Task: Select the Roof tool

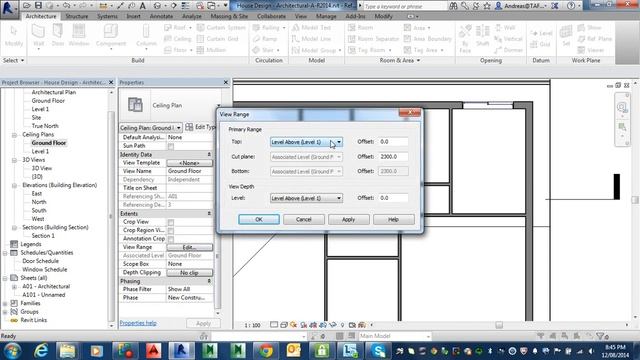Action: [x=178, y=28]
